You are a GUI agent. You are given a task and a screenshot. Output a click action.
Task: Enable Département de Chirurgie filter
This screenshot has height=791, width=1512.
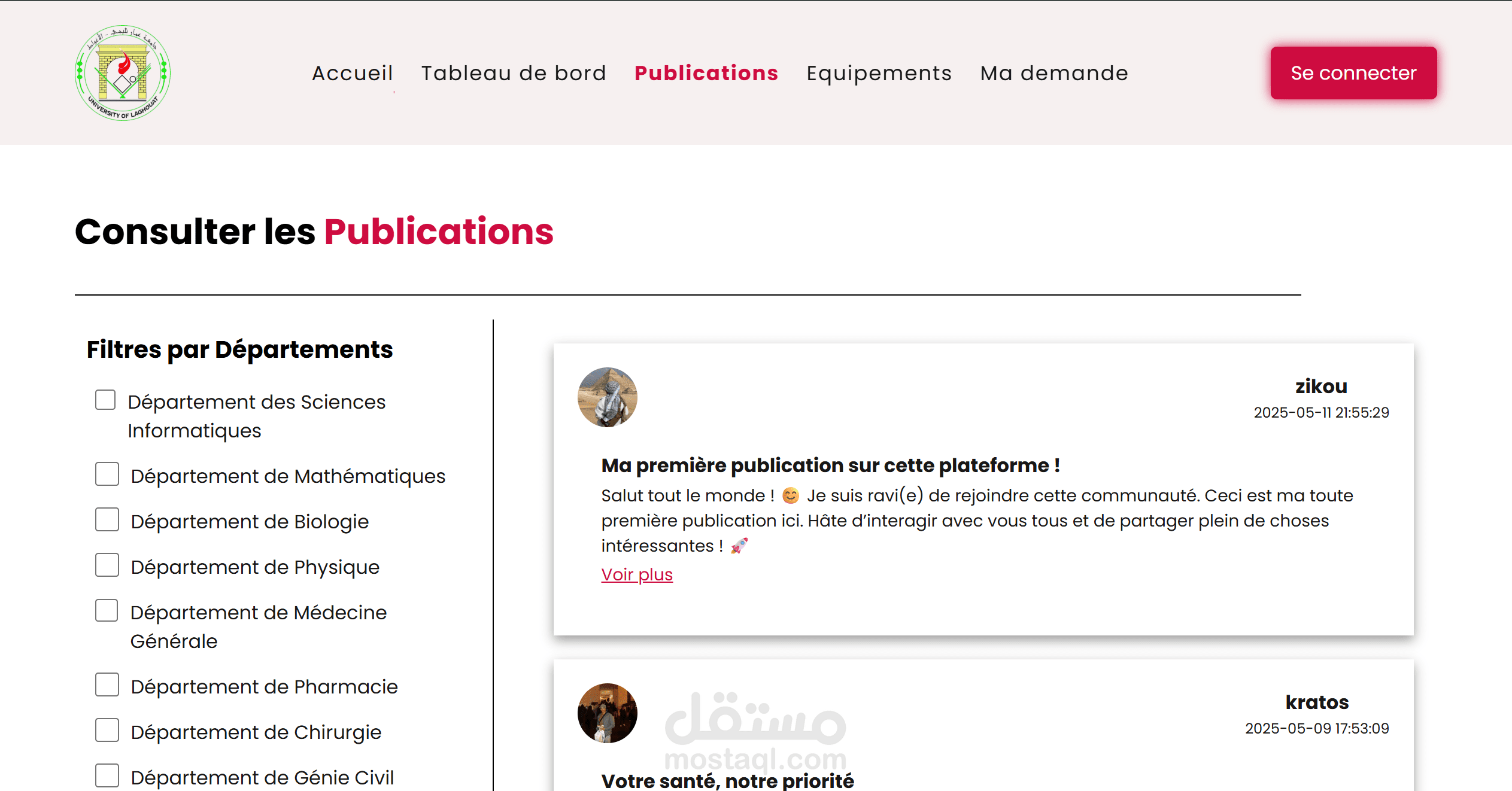click(107, 730)
